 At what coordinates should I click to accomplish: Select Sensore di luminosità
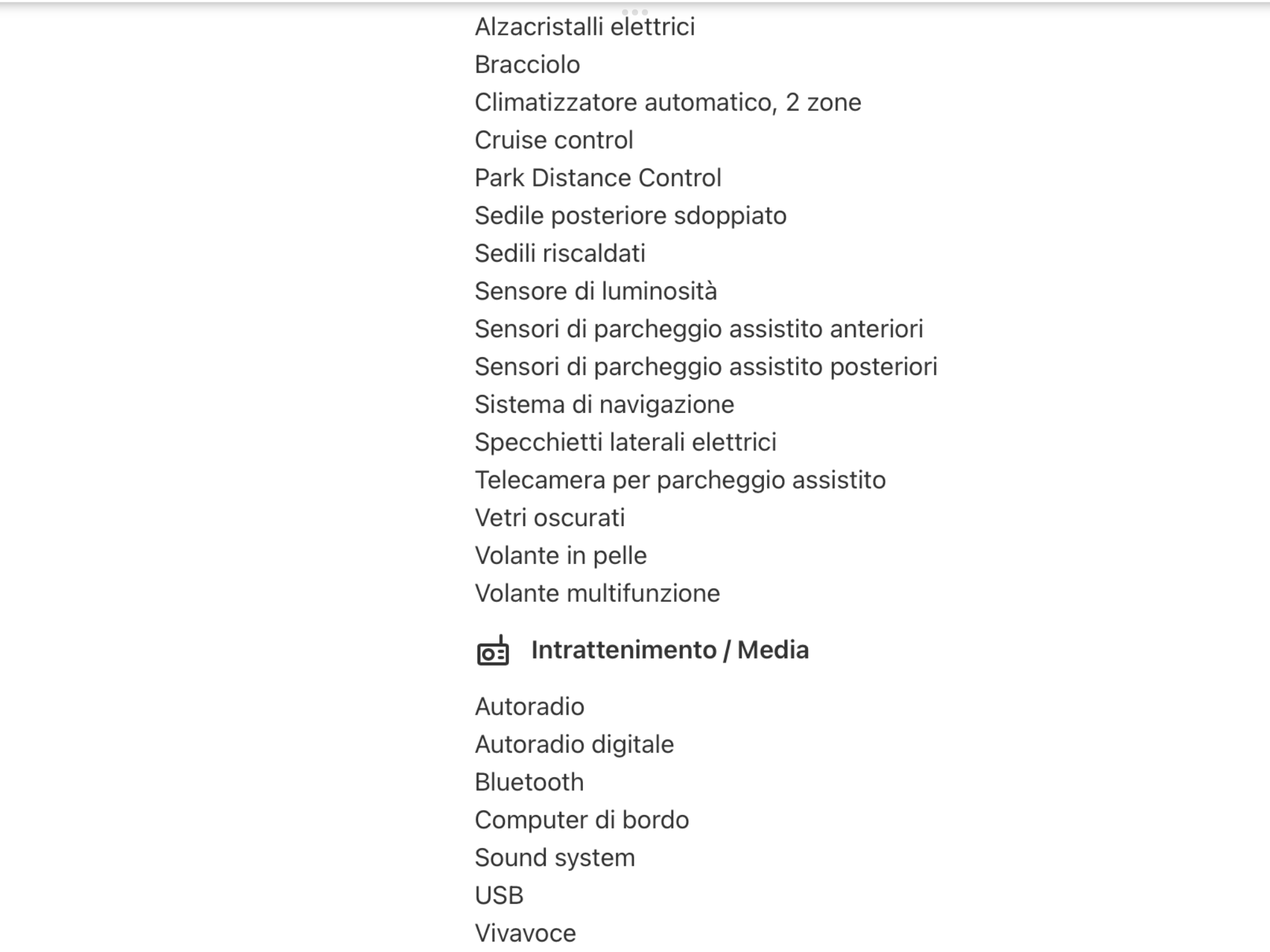[x=596, y=291]
